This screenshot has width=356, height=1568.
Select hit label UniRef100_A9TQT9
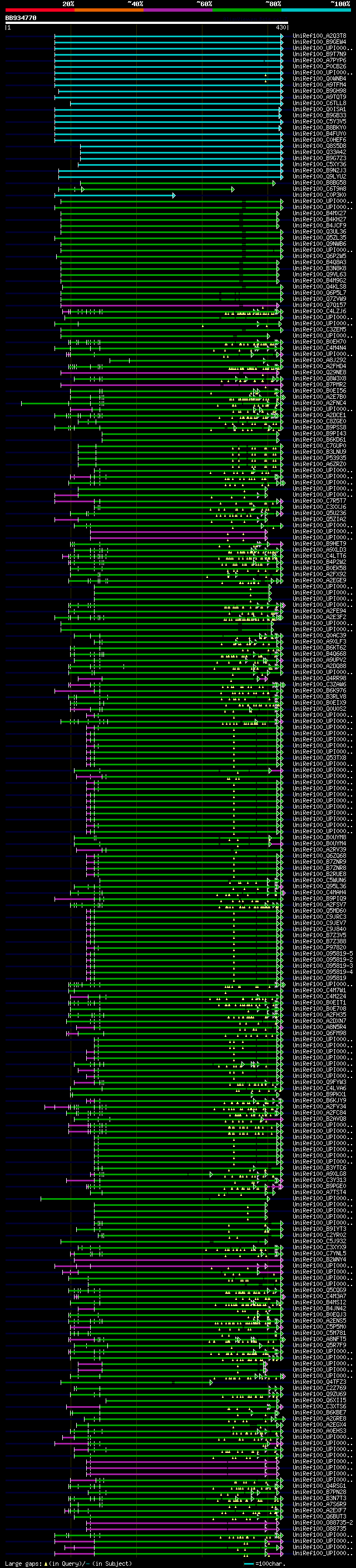(x=319, y=97)
